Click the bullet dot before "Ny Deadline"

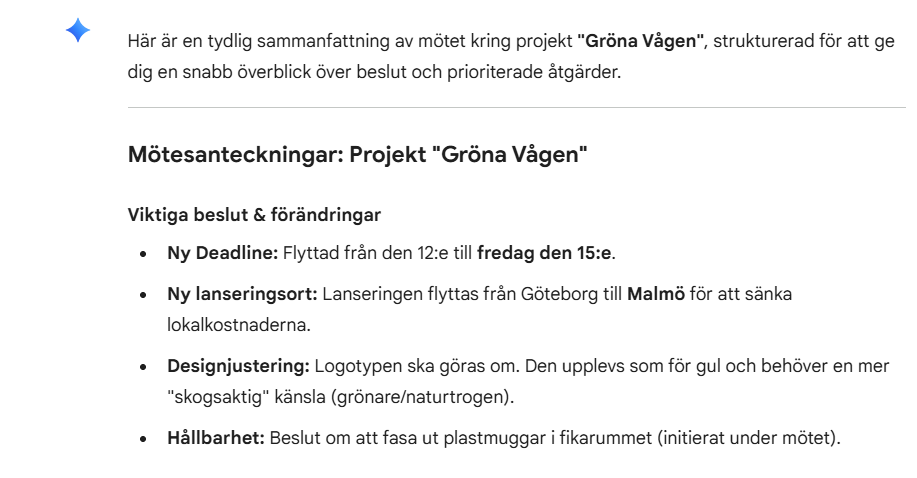(x=146, y=254)
